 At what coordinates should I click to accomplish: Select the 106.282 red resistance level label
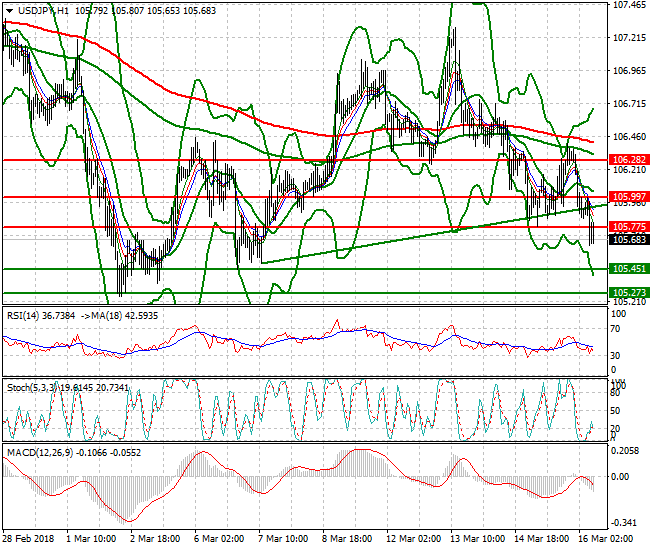click(x=627, y=159)
